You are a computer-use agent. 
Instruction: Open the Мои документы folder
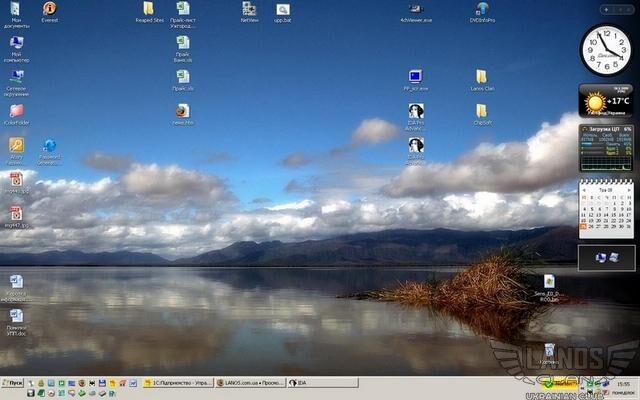point(16,9)
